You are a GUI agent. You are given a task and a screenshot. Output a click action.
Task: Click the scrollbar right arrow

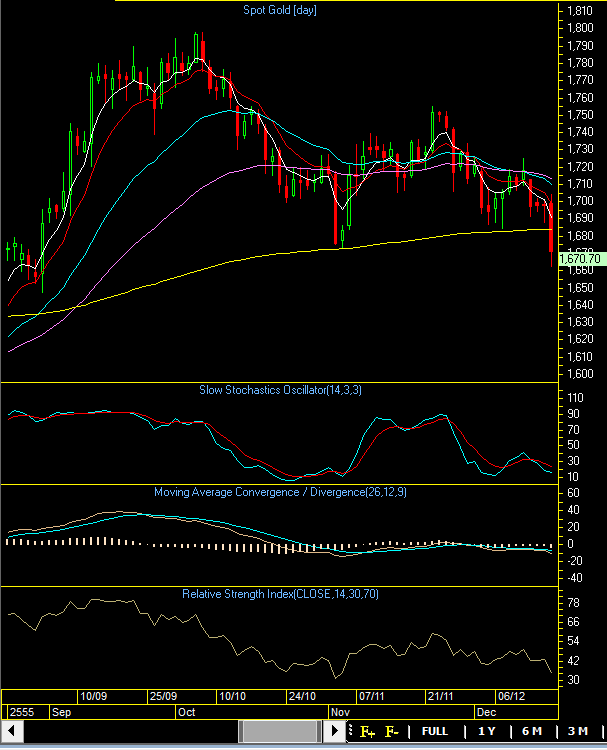tap(333, 732)
